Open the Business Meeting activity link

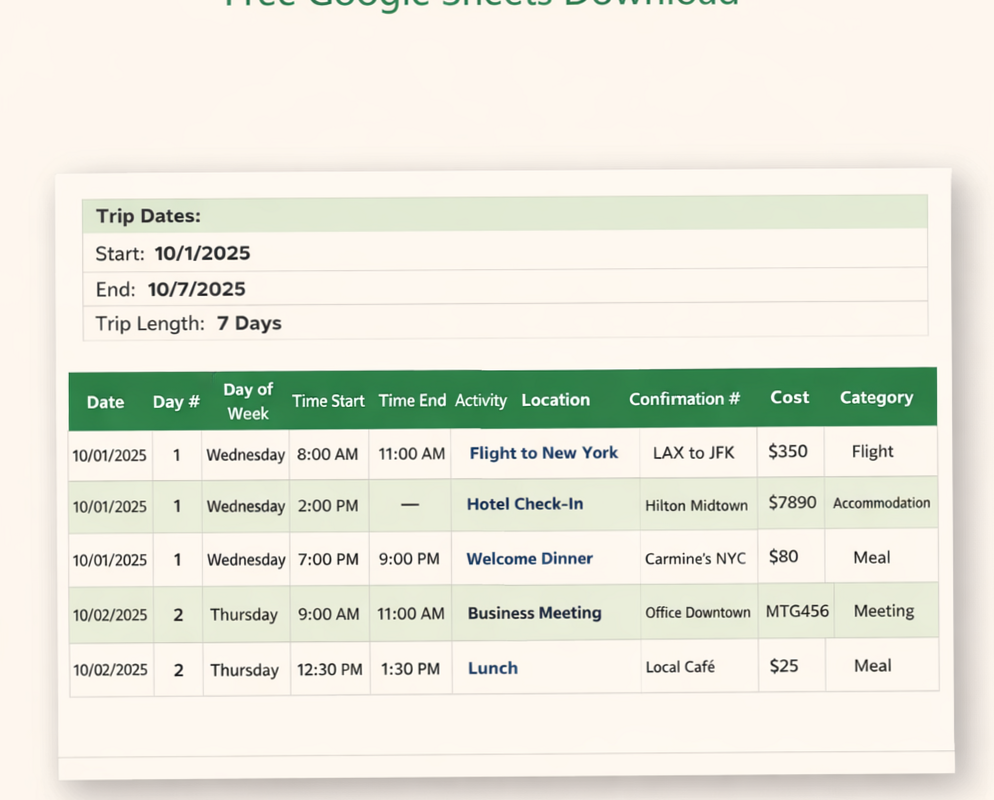pyautogui.click(x=533, y=611)
